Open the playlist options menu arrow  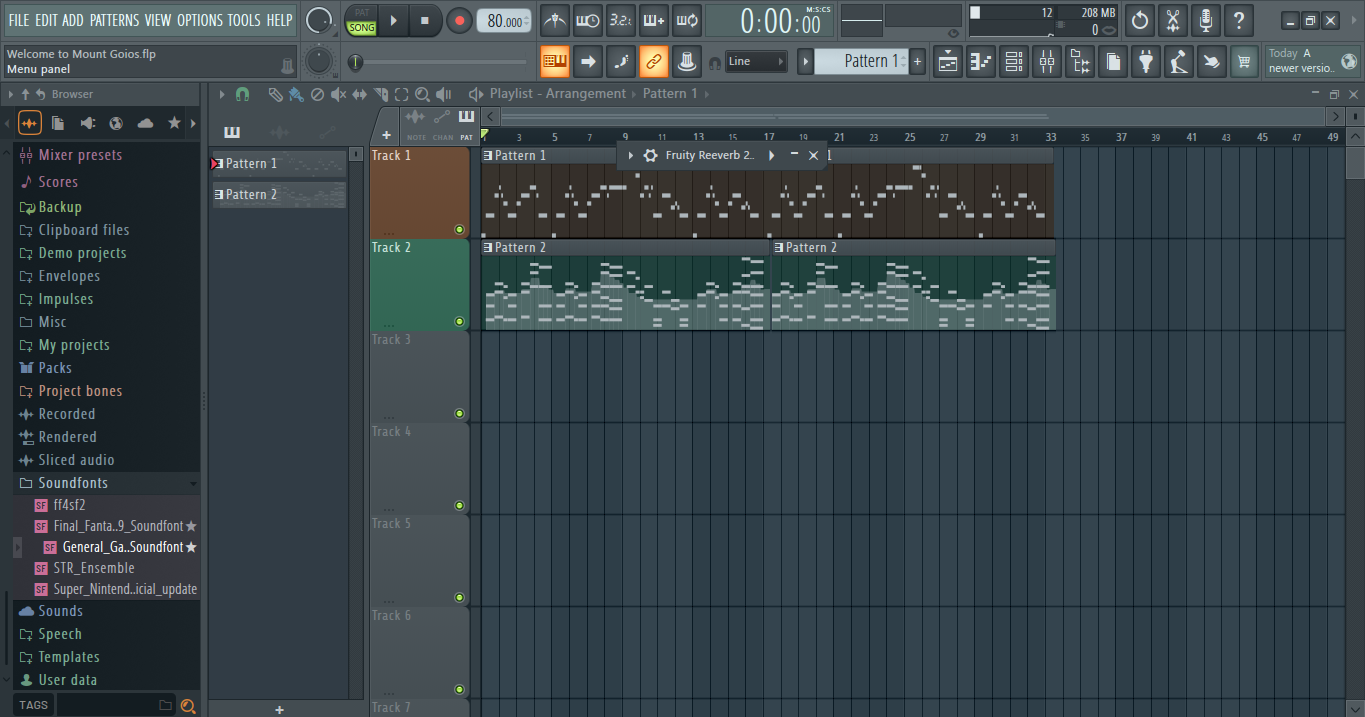coord(222,94)
